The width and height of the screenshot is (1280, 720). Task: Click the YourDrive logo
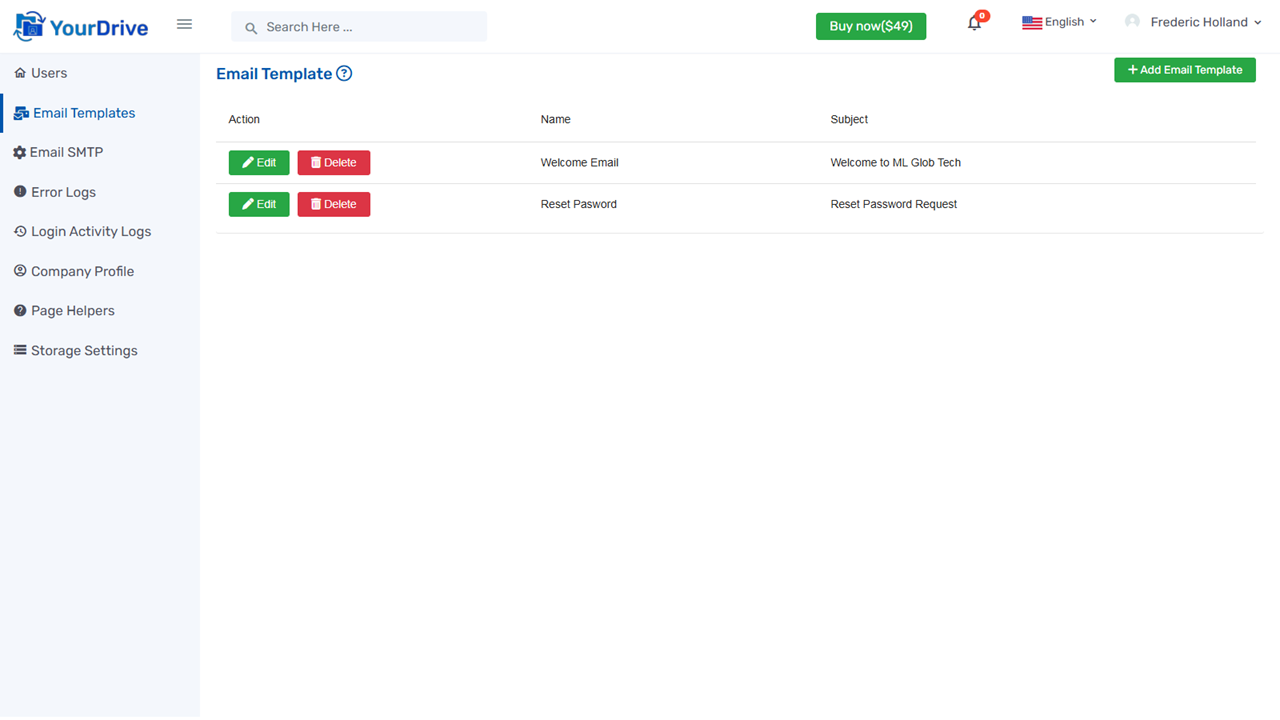(80, 24)
